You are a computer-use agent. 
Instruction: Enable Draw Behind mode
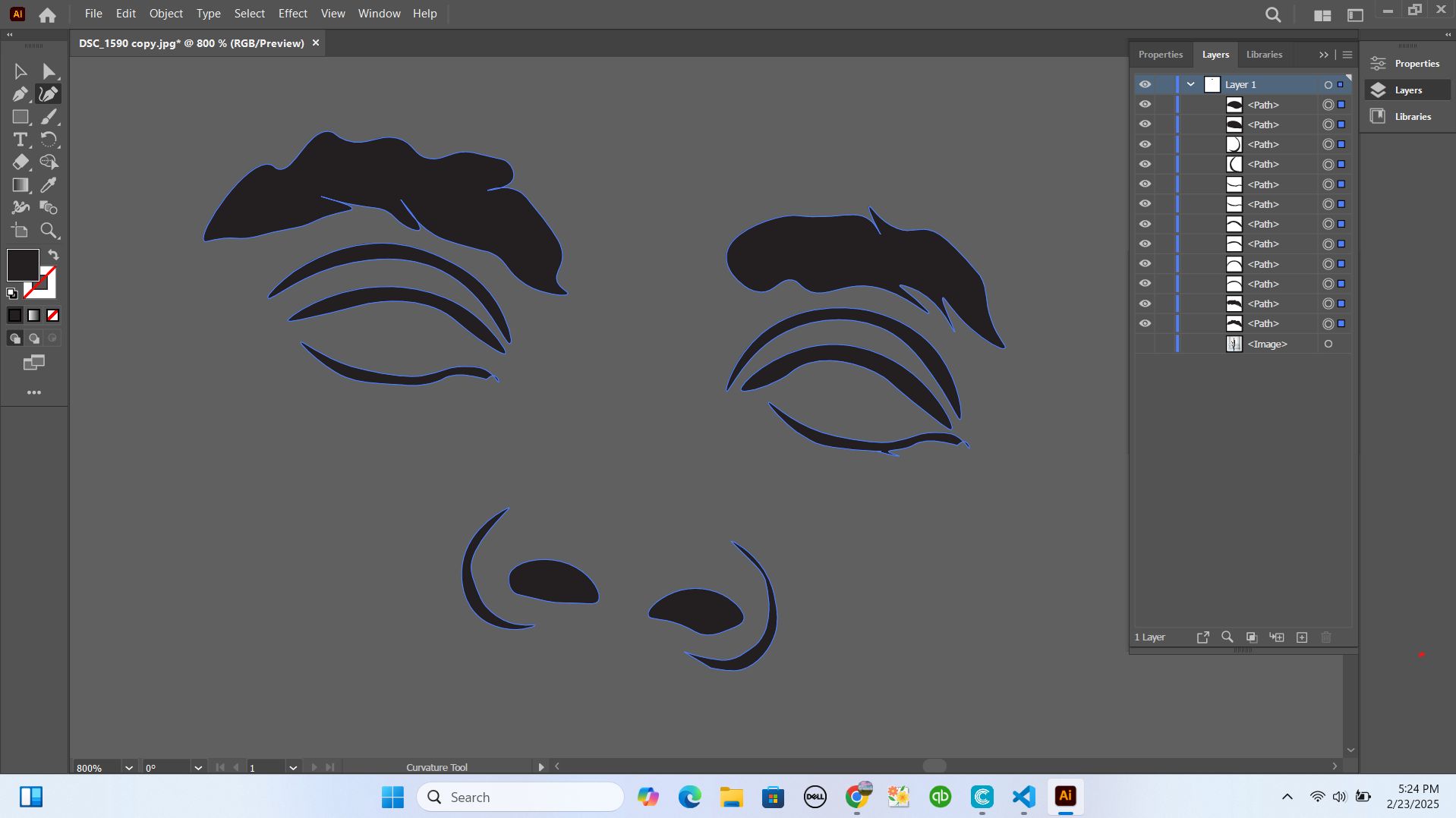click(x=34, y=338)
